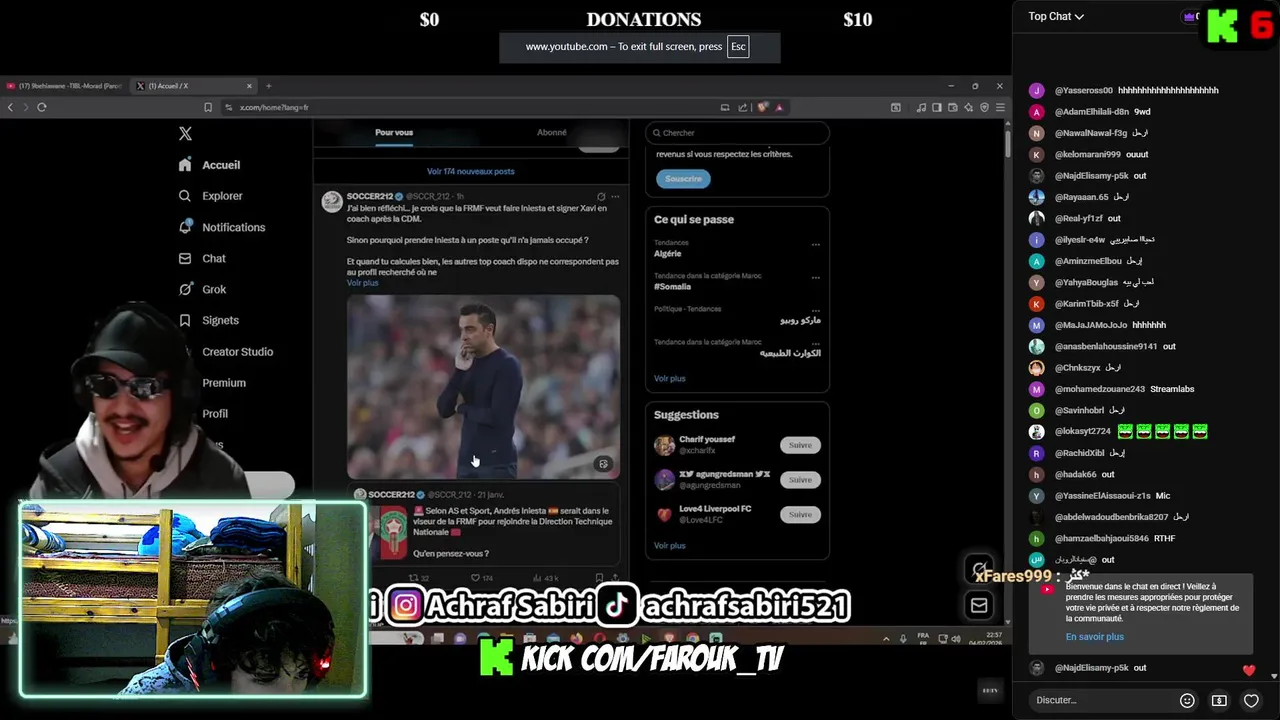
Task: Open the #Somalia trending topic
Action: pos(672,286)
